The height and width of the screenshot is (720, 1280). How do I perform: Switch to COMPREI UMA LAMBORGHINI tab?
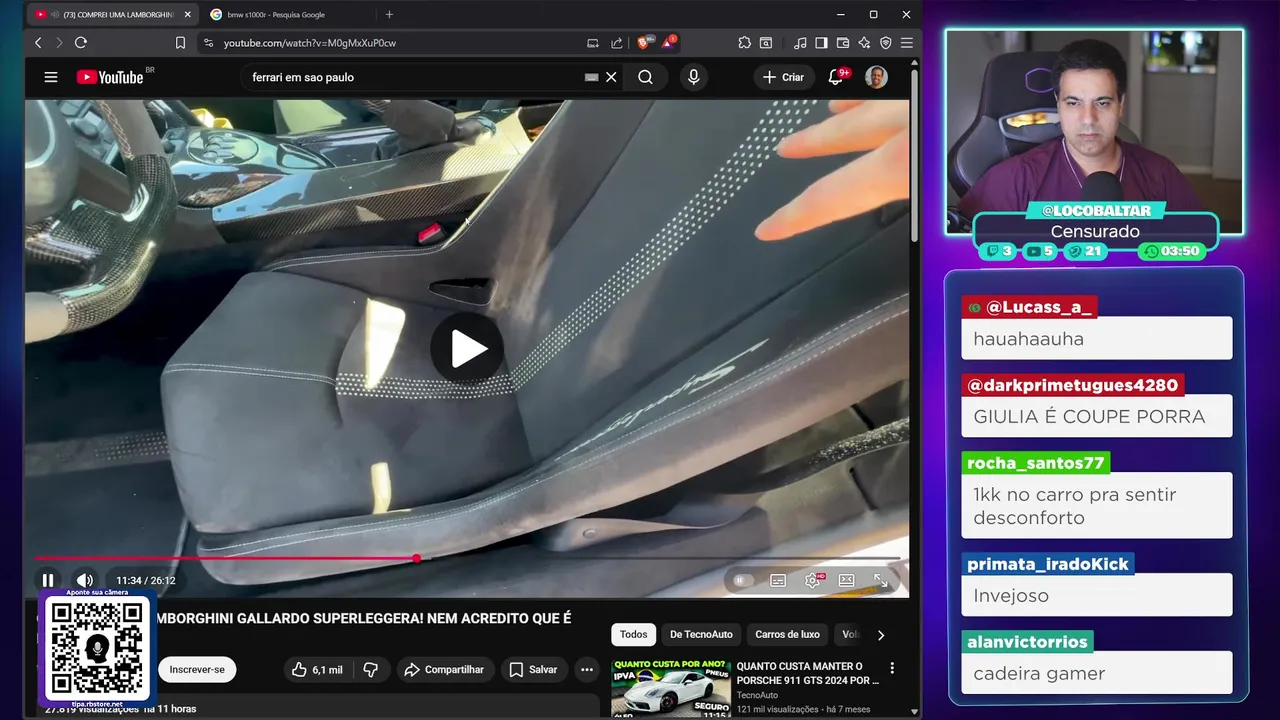(111, 14)
